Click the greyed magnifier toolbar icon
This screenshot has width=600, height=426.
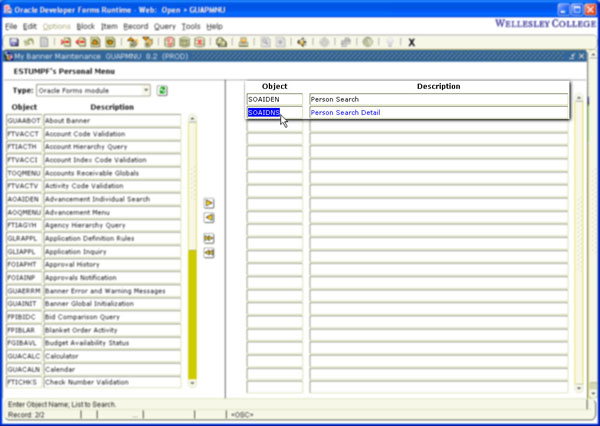265,42
